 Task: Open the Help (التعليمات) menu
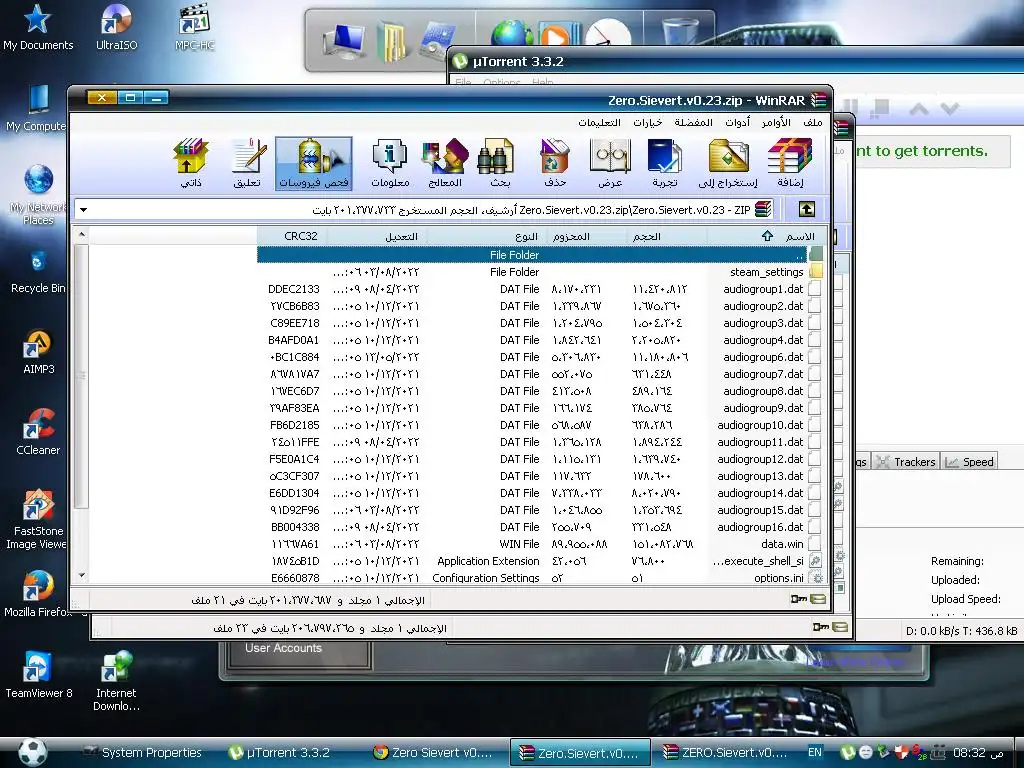click(x=599, y=122)
